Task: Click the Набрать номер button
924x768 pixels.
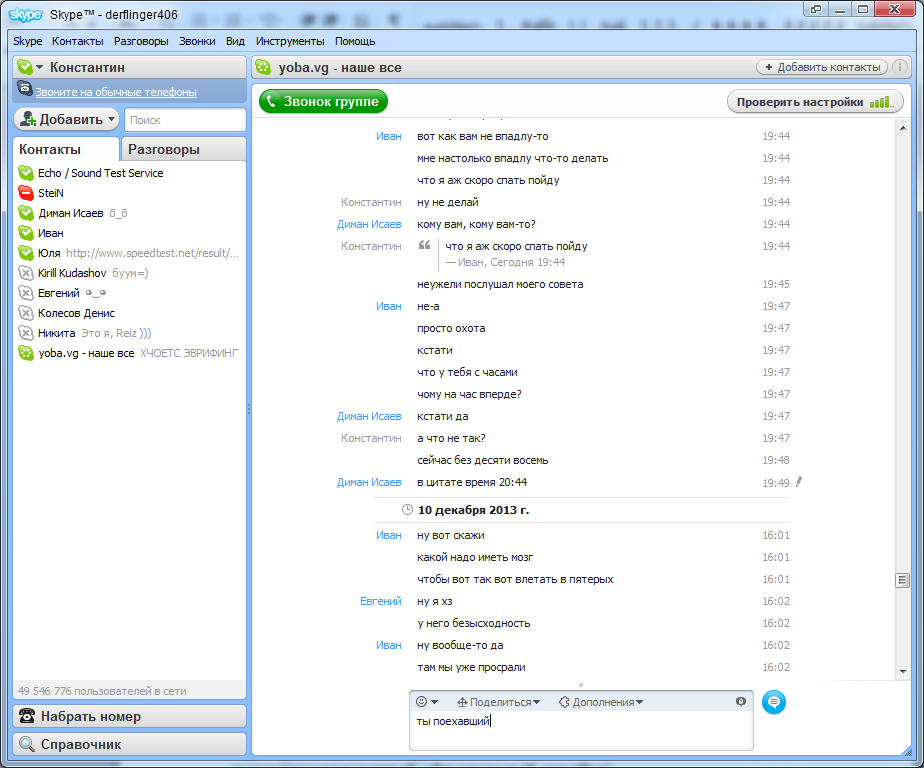Action: point(129,716)
